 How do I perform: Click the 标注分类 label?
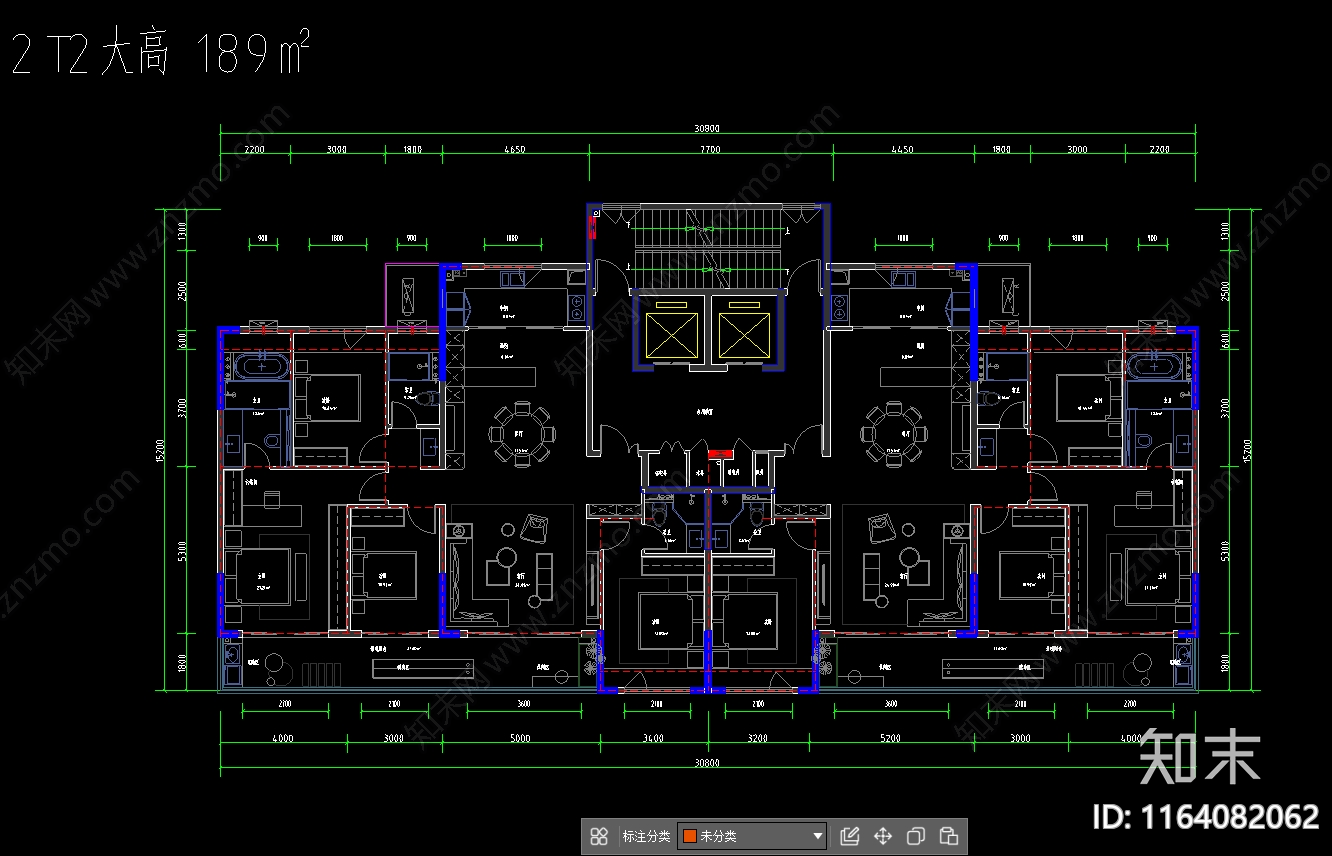click(646, 836)
